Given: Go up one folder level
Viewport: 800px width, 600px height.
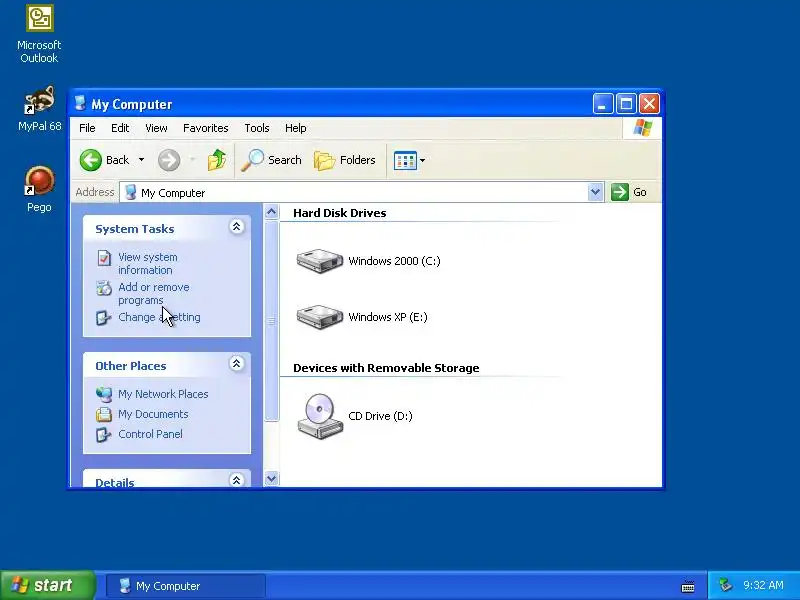Looking at the screenshot, I should [x=217, y=160].
